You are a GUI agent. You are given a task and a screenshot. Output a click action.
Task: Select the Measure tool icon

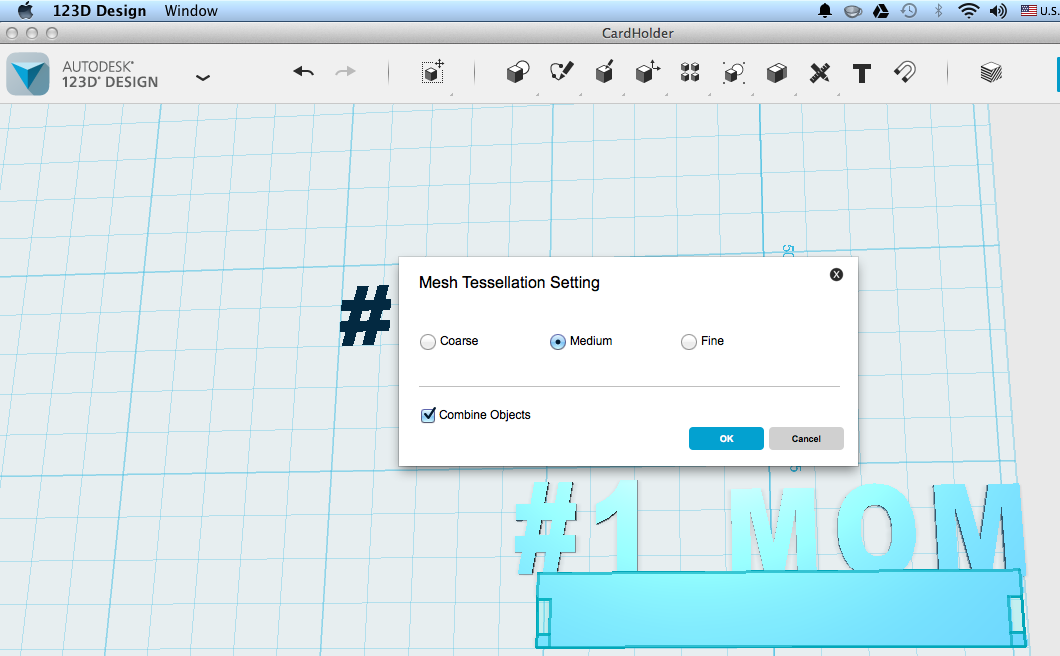819,72
